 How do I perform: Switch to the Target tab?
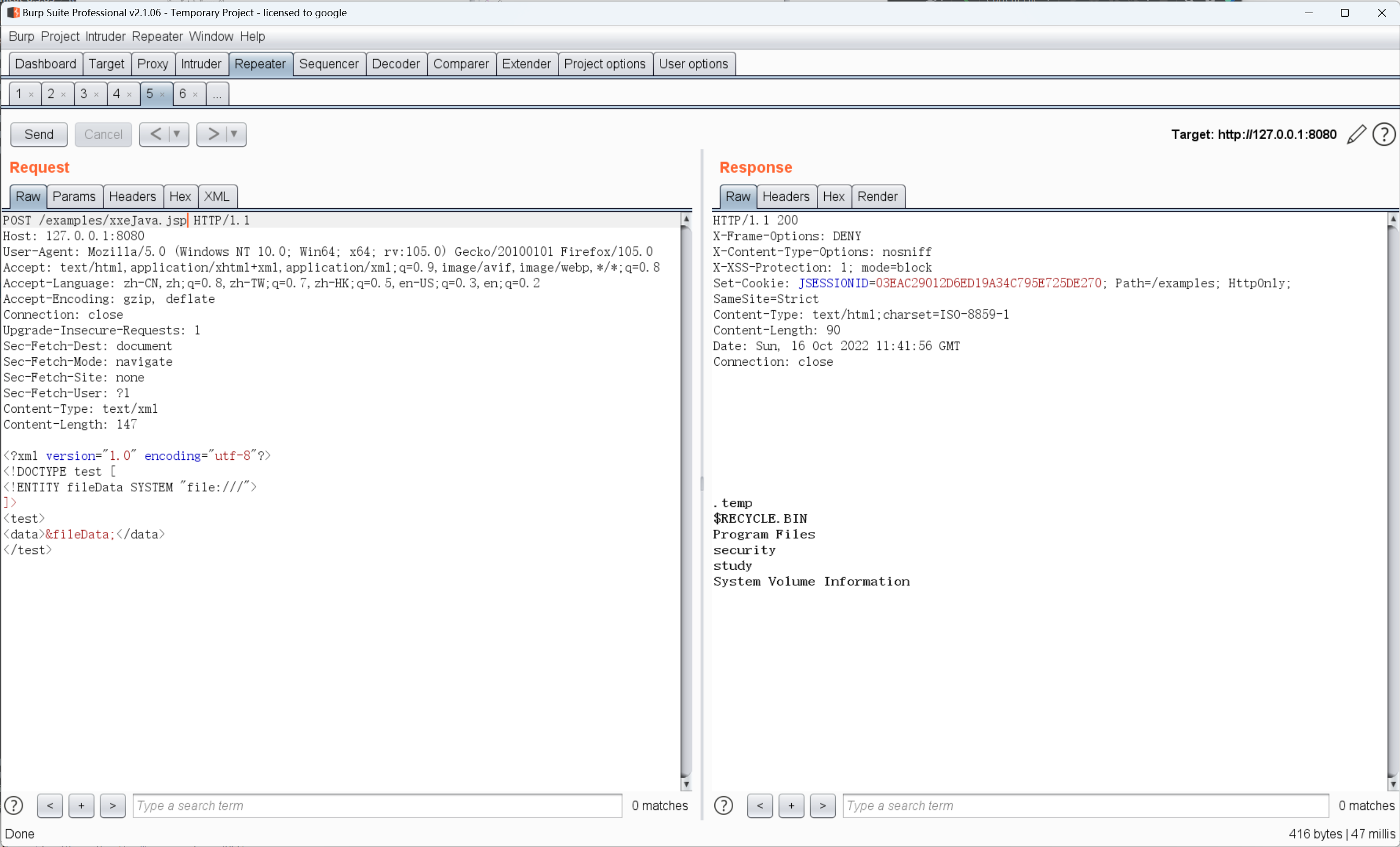(106, 64)
